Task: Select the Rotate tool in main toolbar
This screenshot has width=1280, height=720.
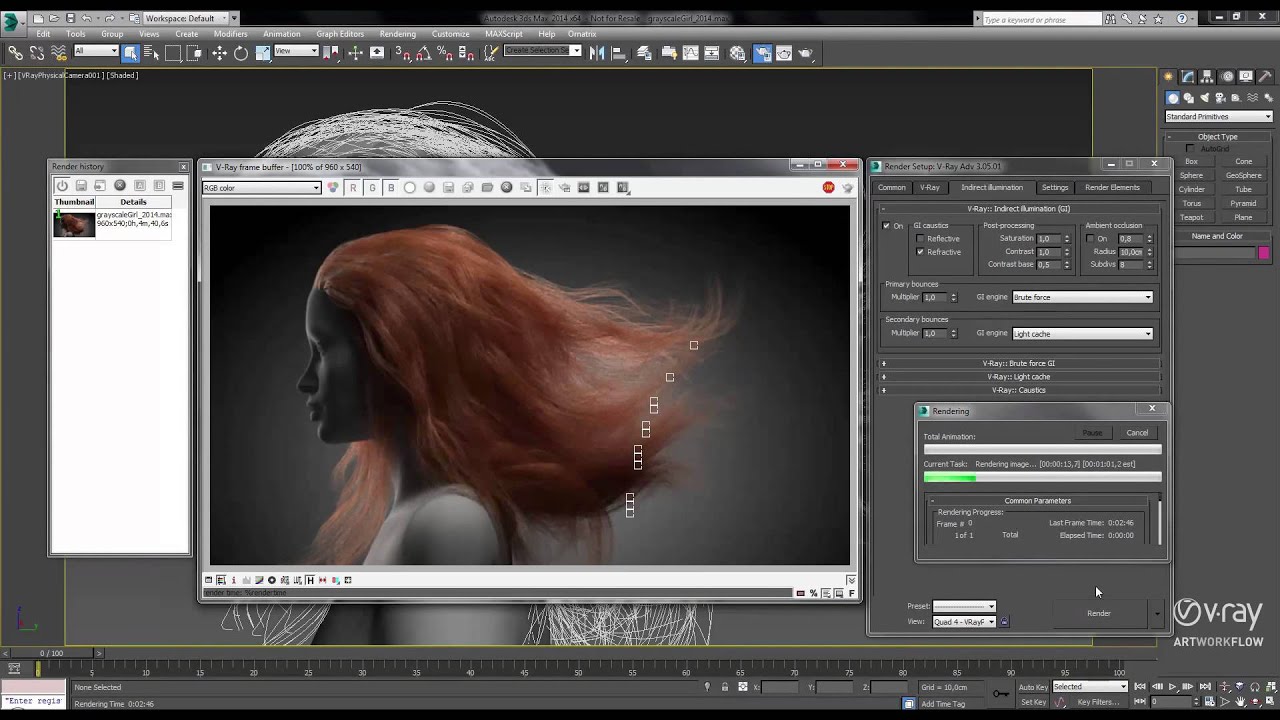Action: [241, 53]
